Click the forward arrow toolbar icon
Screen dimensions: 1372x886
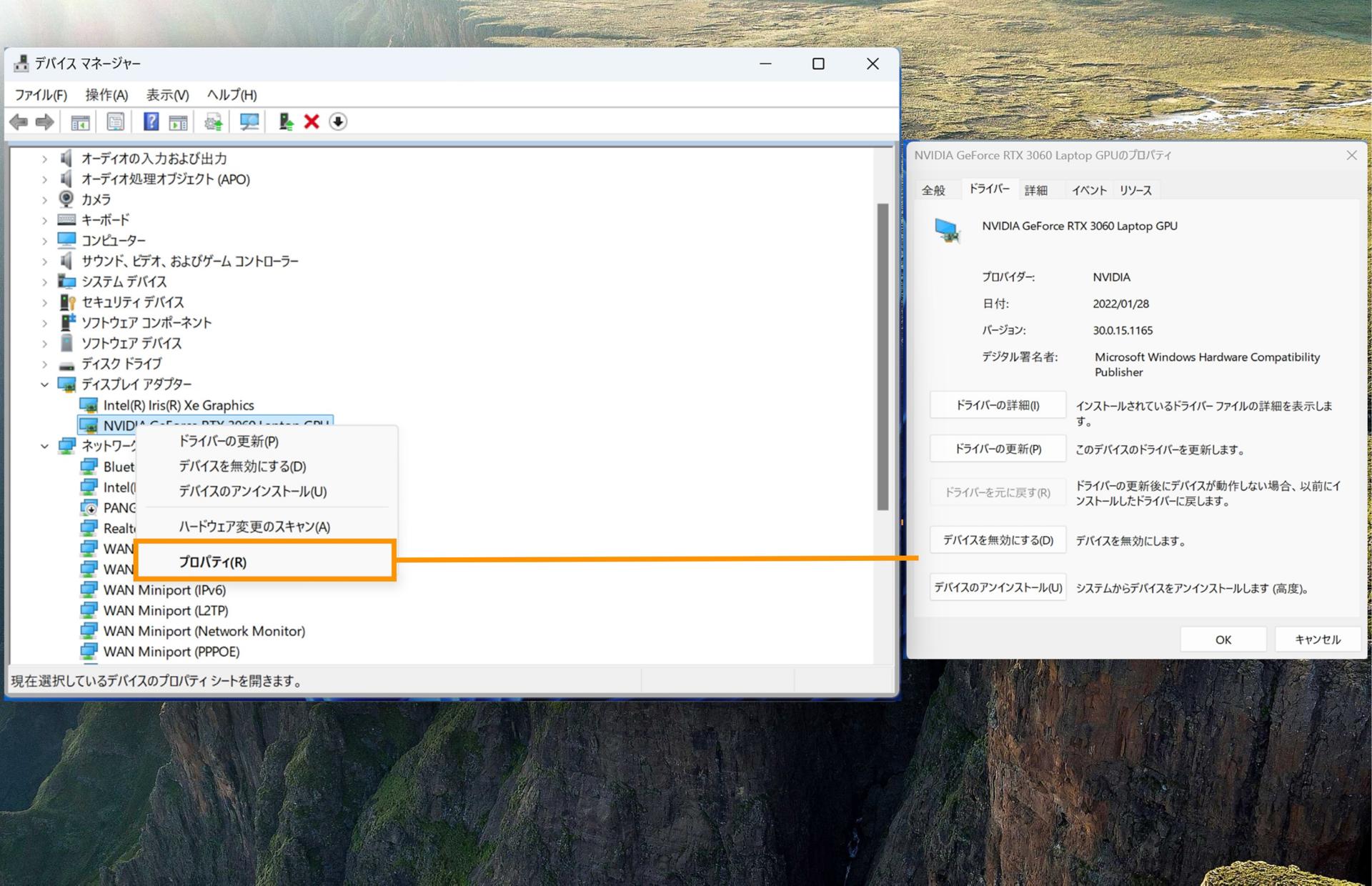[45, 121]
